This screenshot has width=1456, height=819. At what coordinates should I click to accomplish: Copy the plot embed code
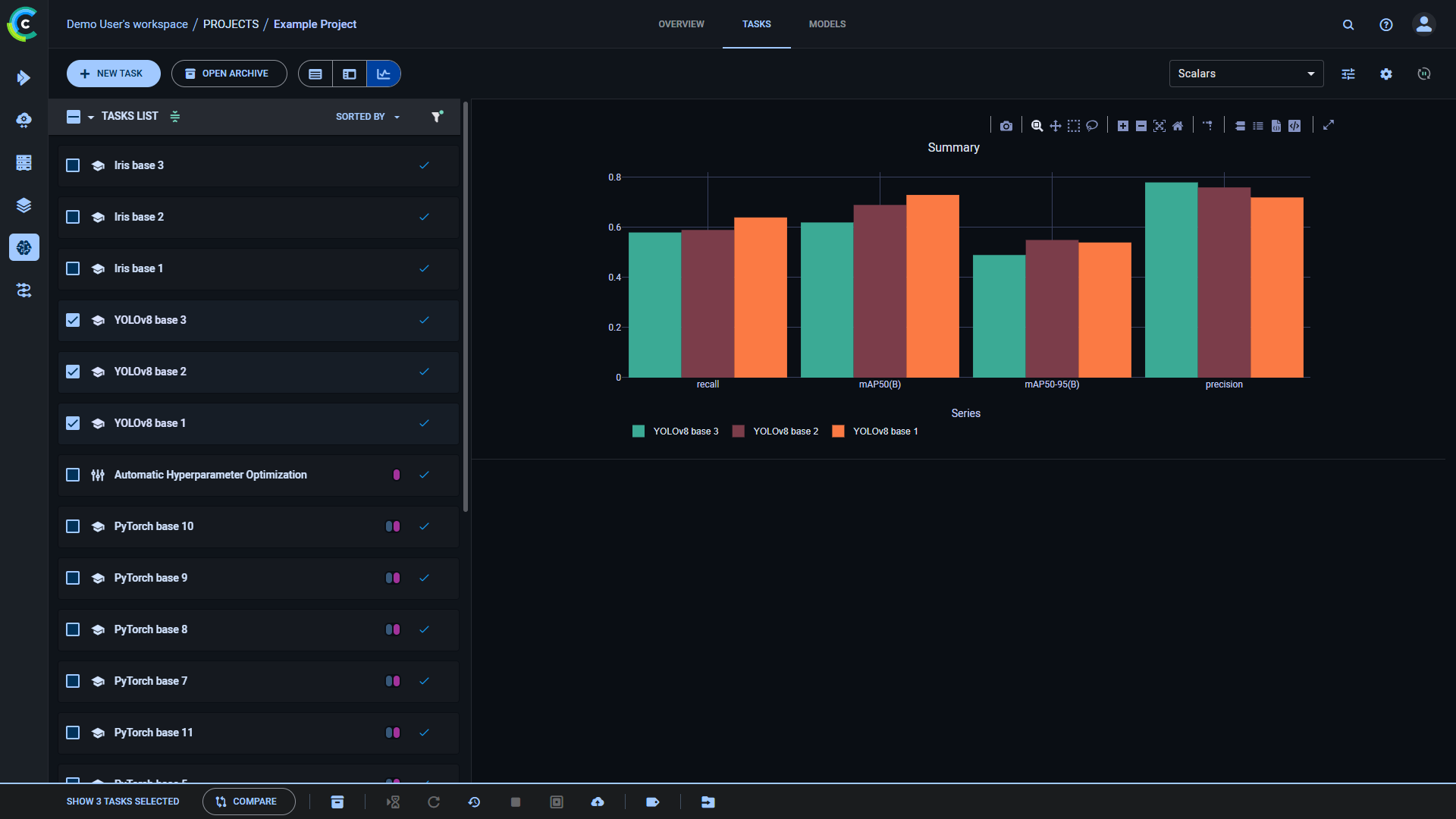coord(1294,126)
